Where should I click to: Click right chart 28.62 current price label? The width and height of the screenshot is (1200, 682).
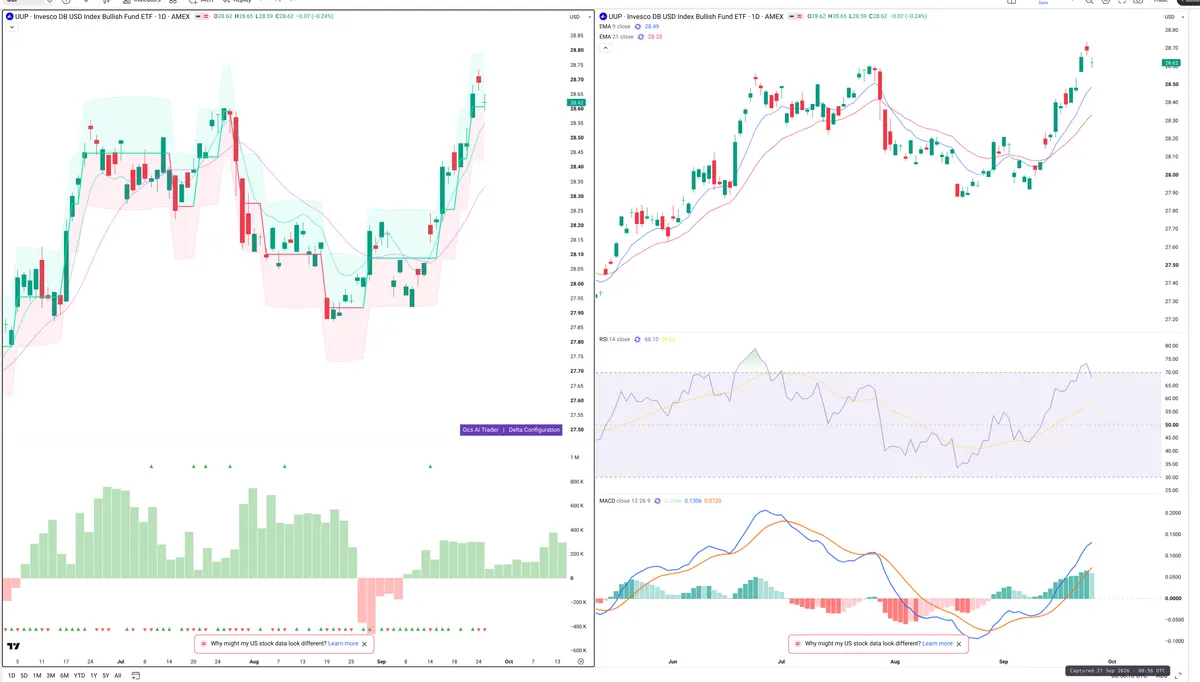1171,63
